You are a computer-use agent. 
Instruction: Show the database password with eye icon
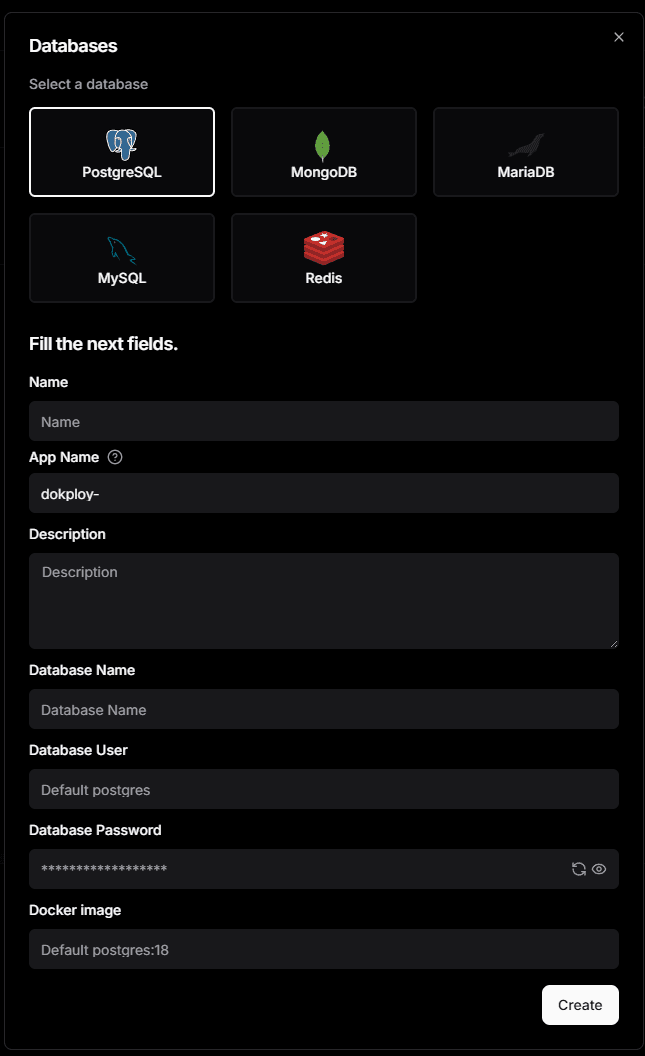point(599,869)
